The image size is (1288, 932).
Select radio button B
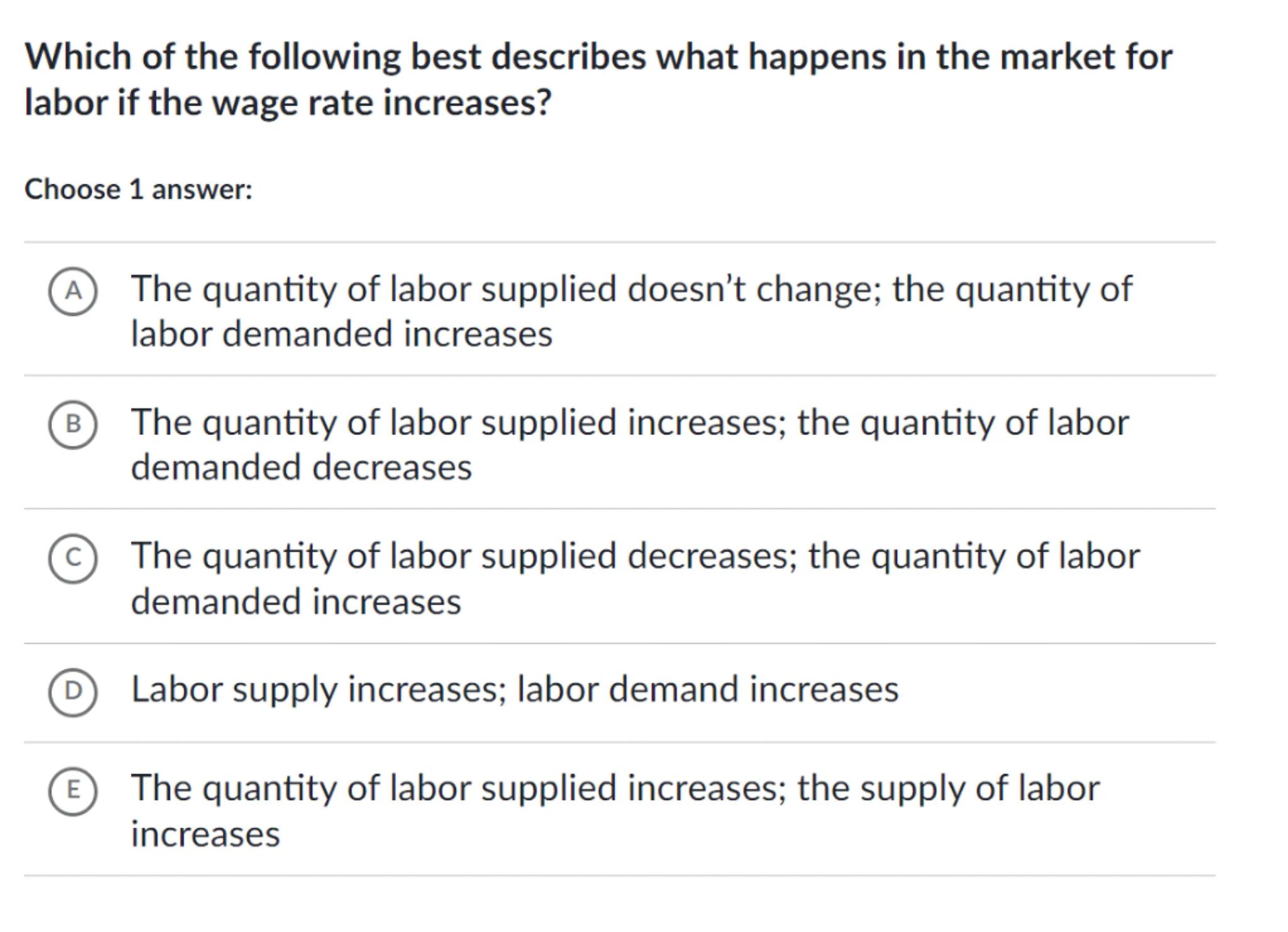click(x=73, y=424)
